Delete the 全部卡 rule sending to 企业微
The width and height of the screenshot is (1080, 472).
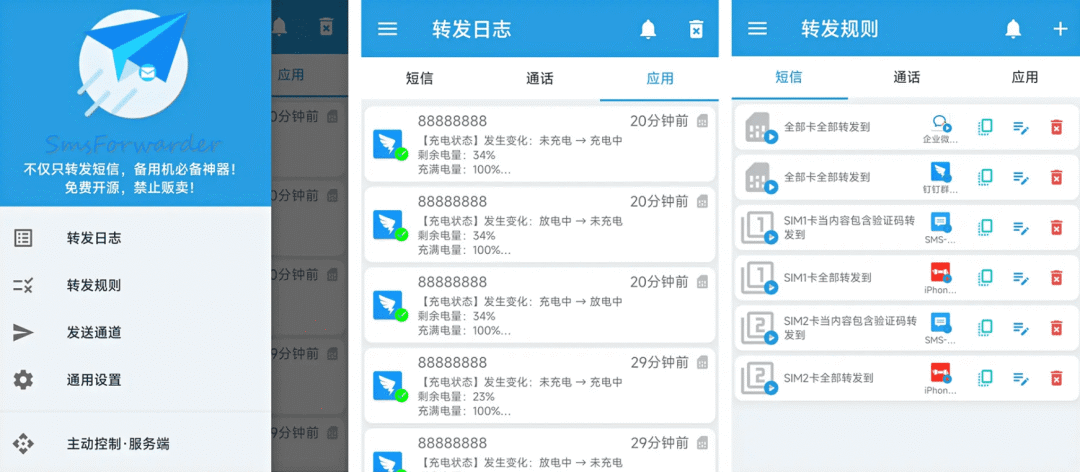coord(1056,127)
